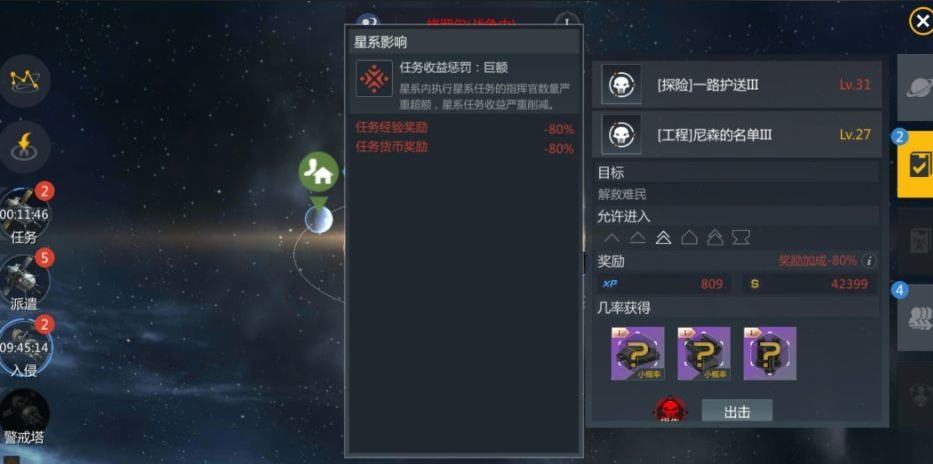The image size is (933, 464).
Task: Select the 警戒塔 watchtower icon
Action: tap(24, 416)
